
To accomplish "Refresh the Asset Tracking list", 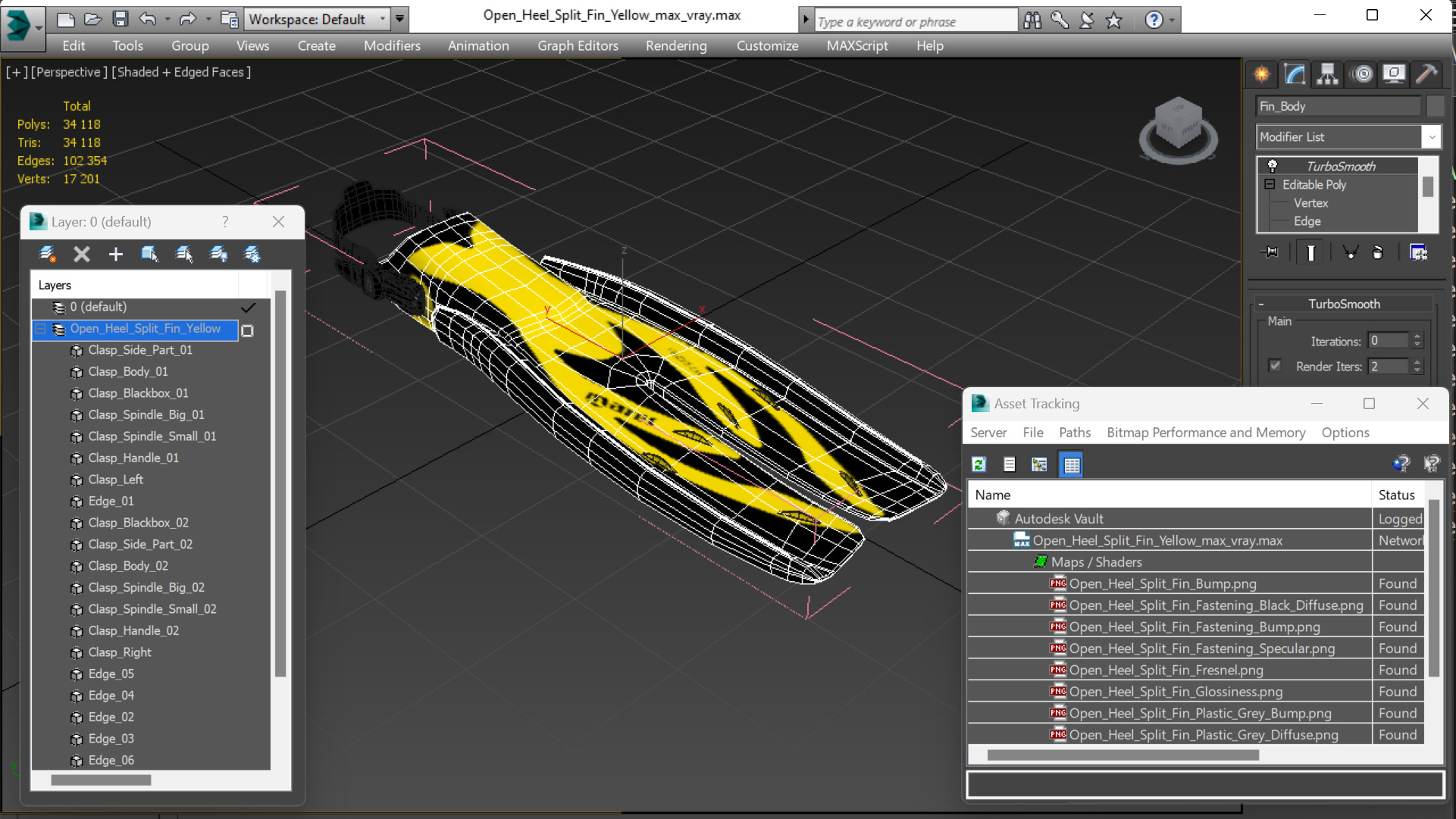I will point(979,464).
